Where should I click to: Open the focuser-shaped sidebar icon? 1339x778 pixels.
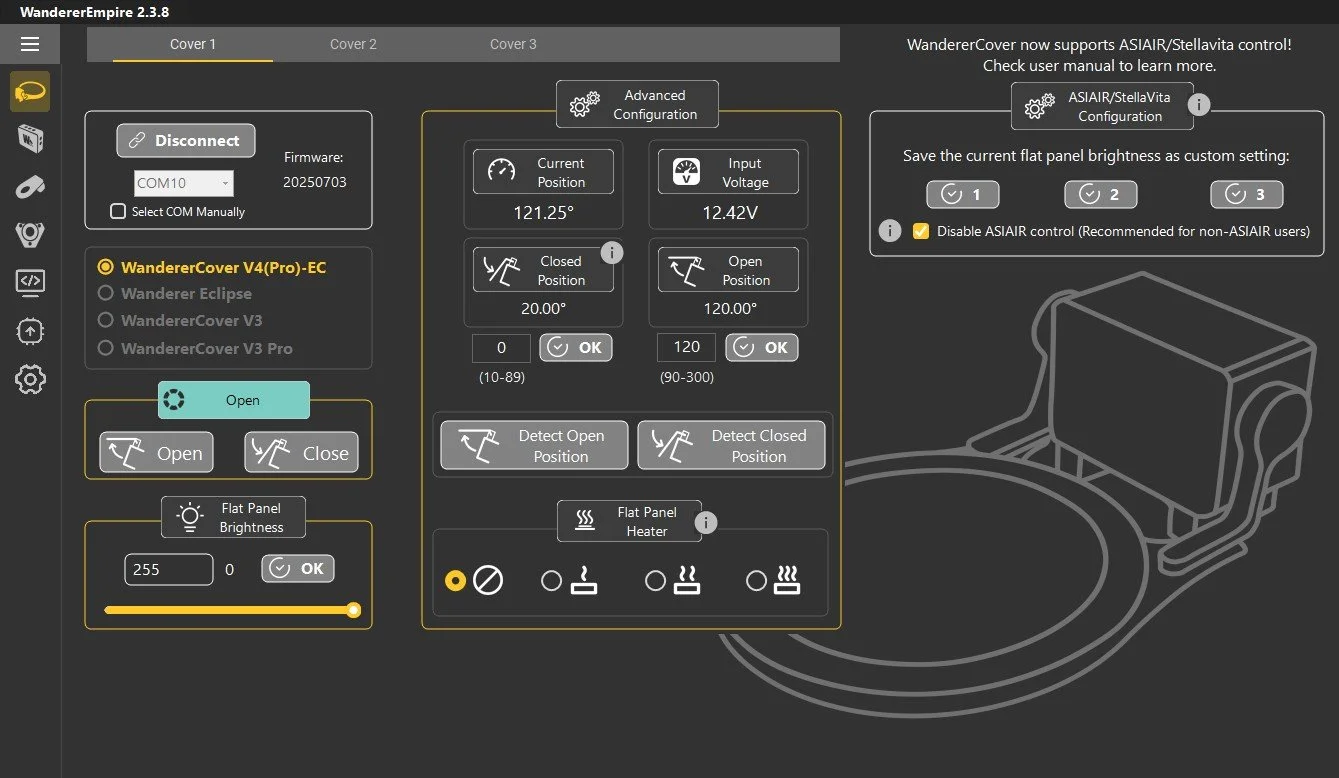pos(30,235)
